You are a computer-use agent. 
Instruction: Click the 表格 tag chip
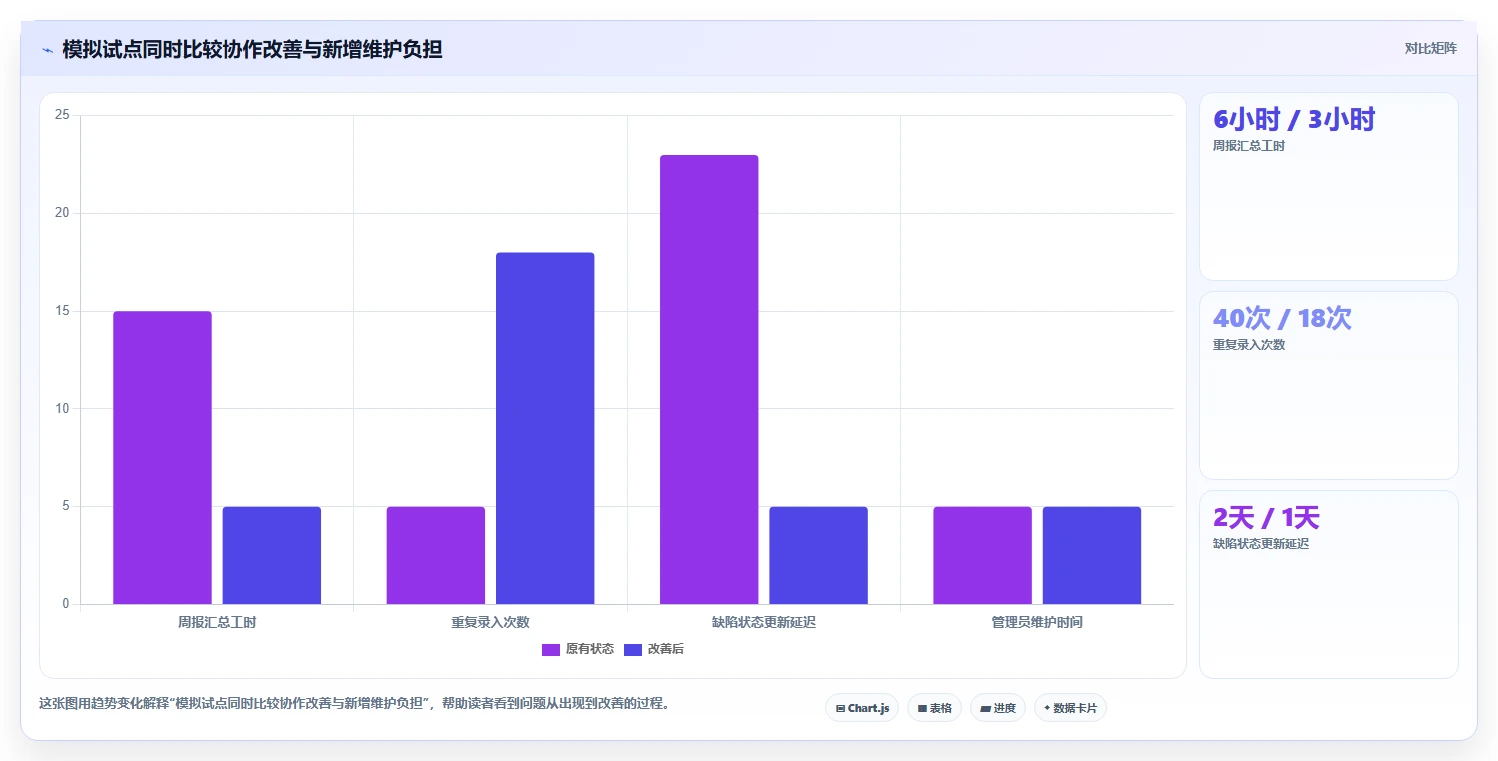(934, 708)
